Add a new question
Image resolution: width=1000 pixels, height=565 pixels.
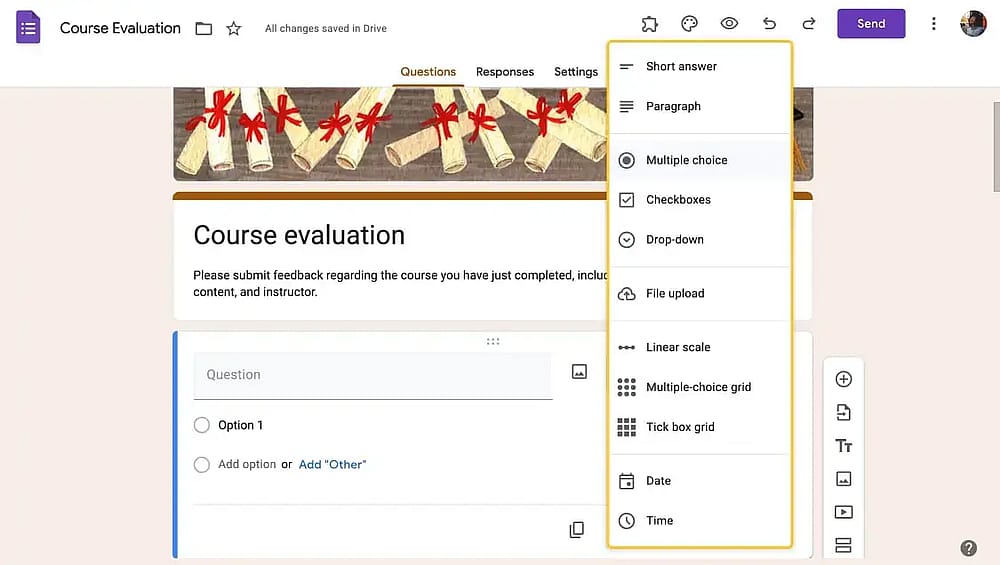(x=844, y=379)
